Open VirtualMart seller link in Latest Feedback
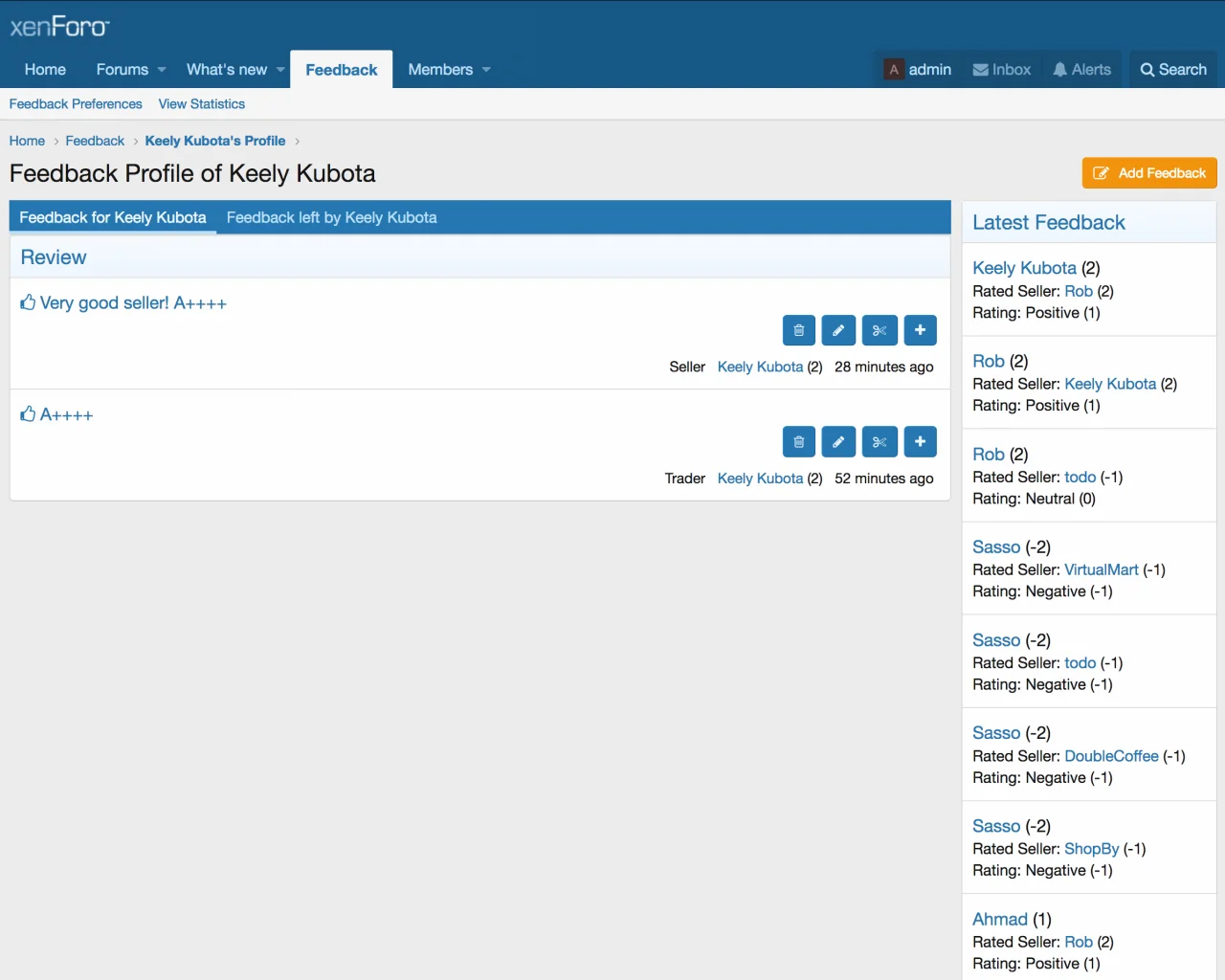This screenshot has height=980, width=1225. click(1101, 569)
